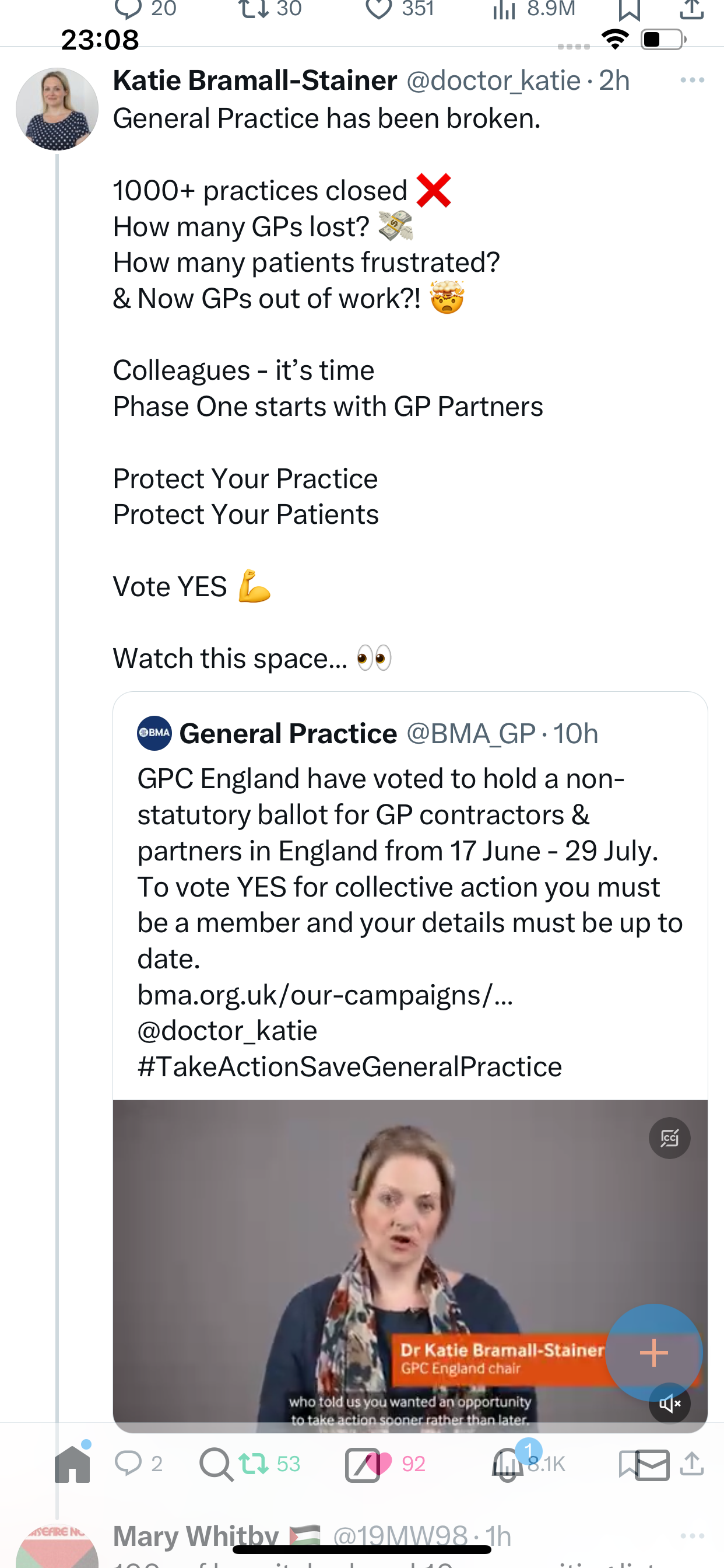Go to the Home tab

click(72, 1464)
